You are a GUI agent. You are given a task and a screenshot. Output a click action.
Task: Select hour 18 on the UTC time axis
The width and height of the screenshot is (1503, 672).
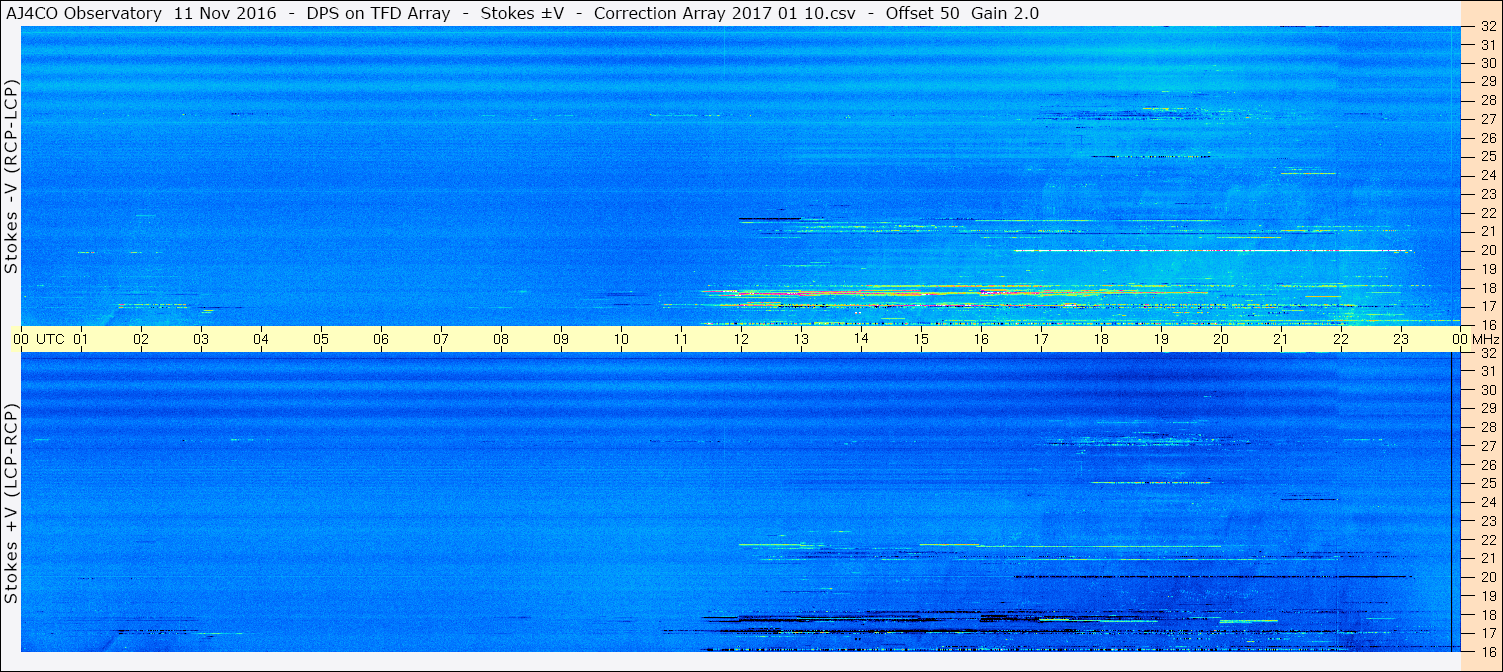coord(1101,339)
